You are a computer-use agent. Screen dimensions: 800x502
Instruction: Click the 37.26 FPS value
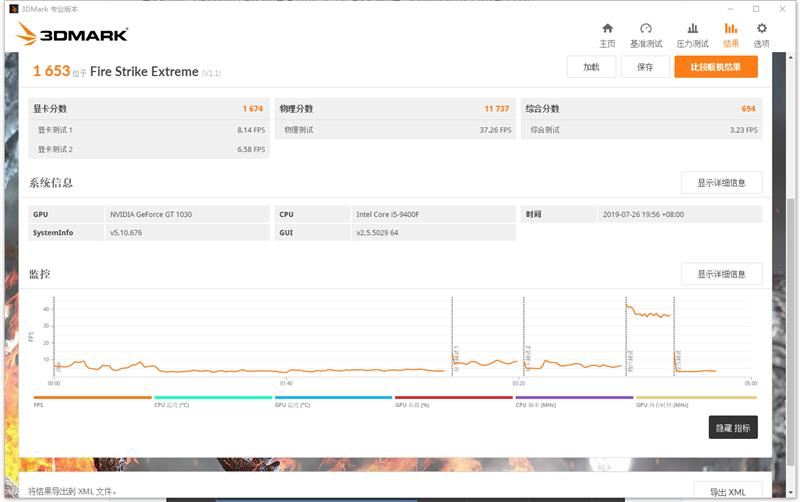(495, 130)
